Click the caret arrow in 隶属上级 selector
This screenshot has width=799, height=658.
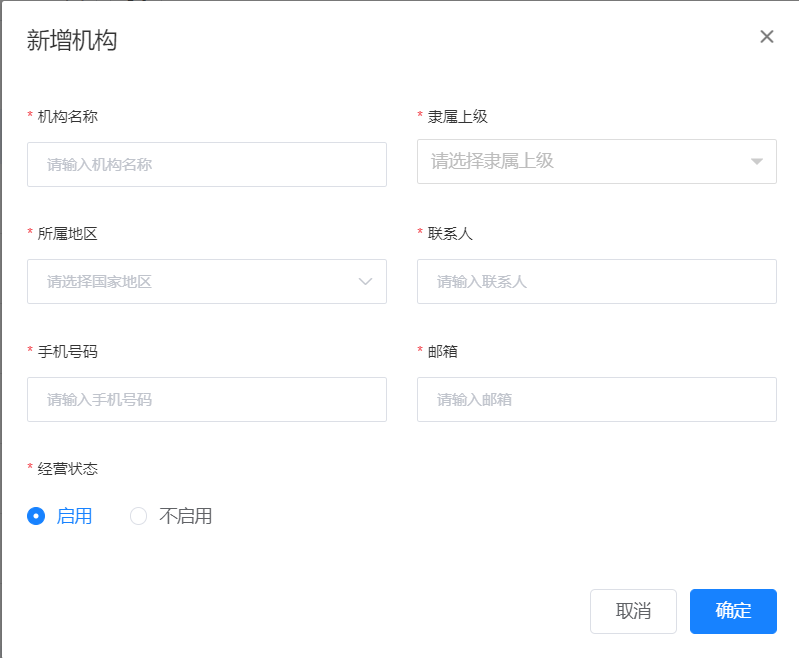click(x=757, y=161)
